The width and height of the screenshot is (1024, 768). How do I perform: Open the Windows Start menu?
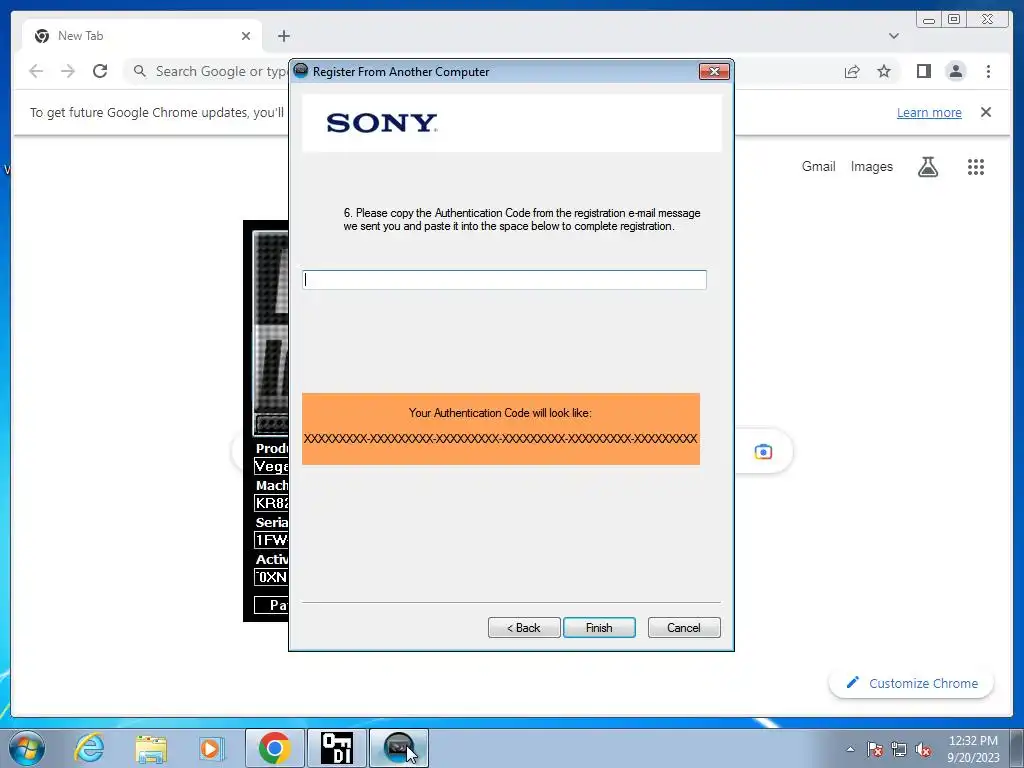(x=27, y=748)
